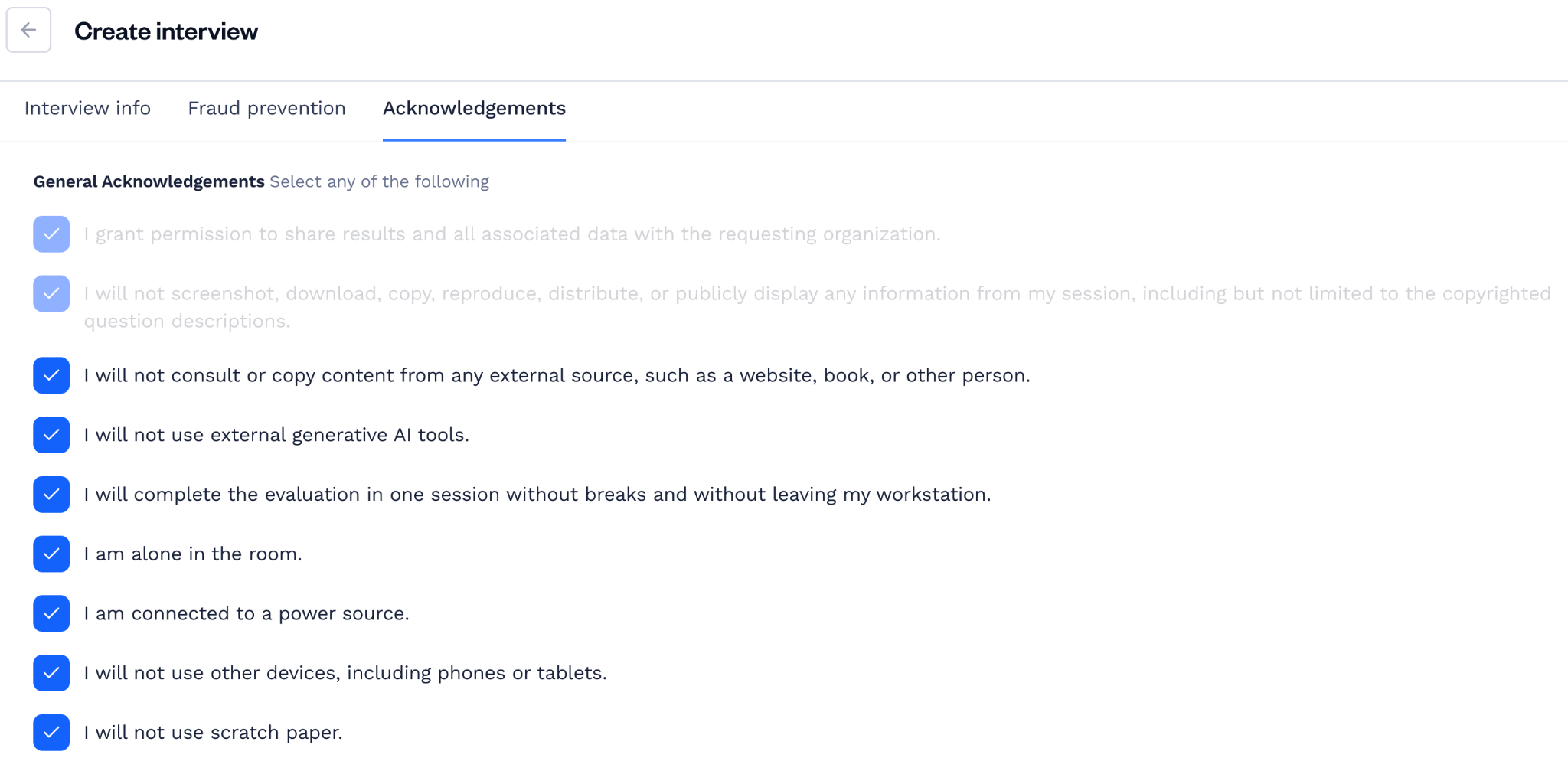Uncheck the no scratch paper checkbox
The width and height of the screenshot is (1568, 758).
51,733
